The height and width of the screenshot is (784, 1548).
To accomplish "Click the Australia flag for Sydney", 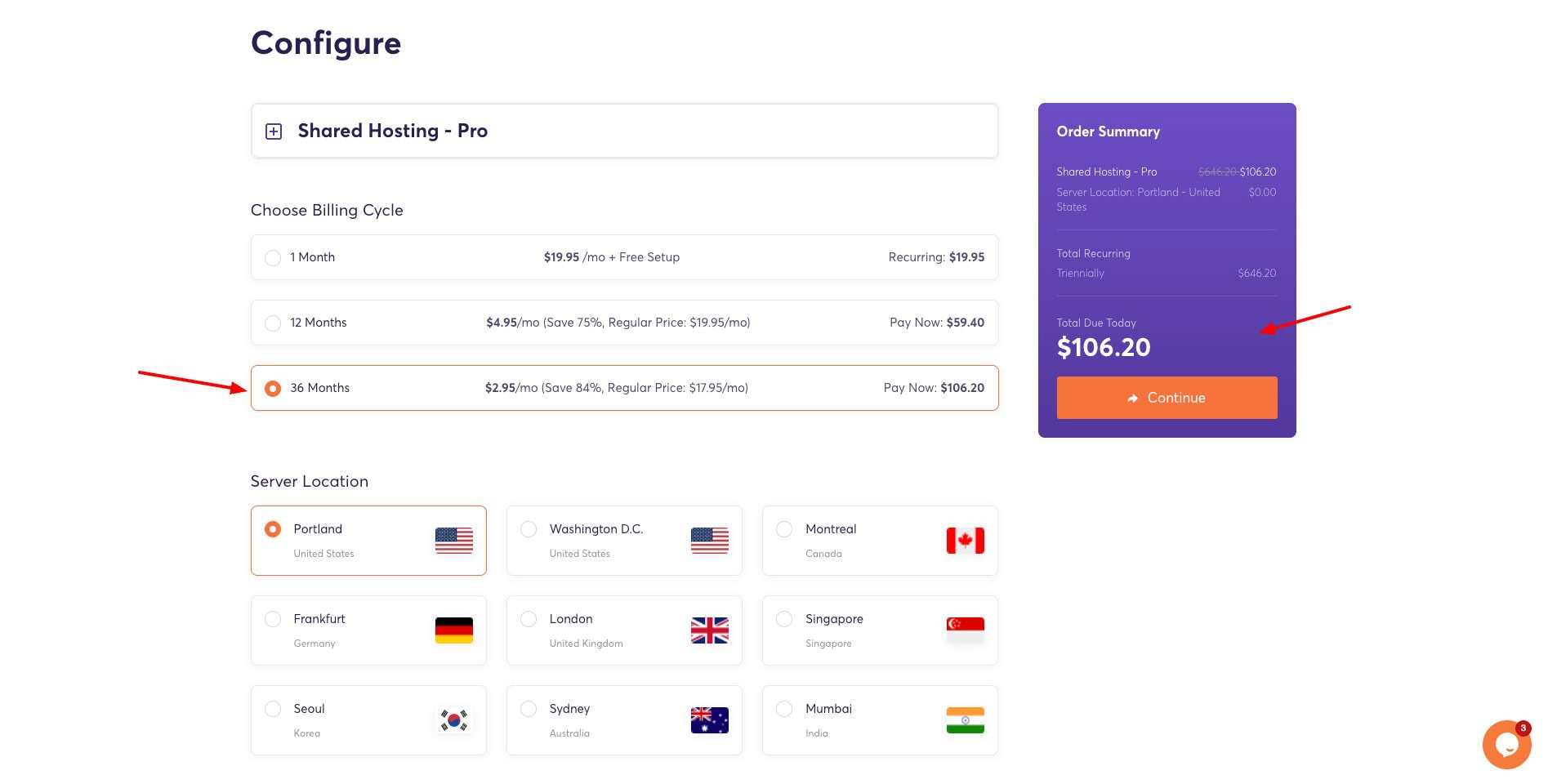I will pos(709,720).
